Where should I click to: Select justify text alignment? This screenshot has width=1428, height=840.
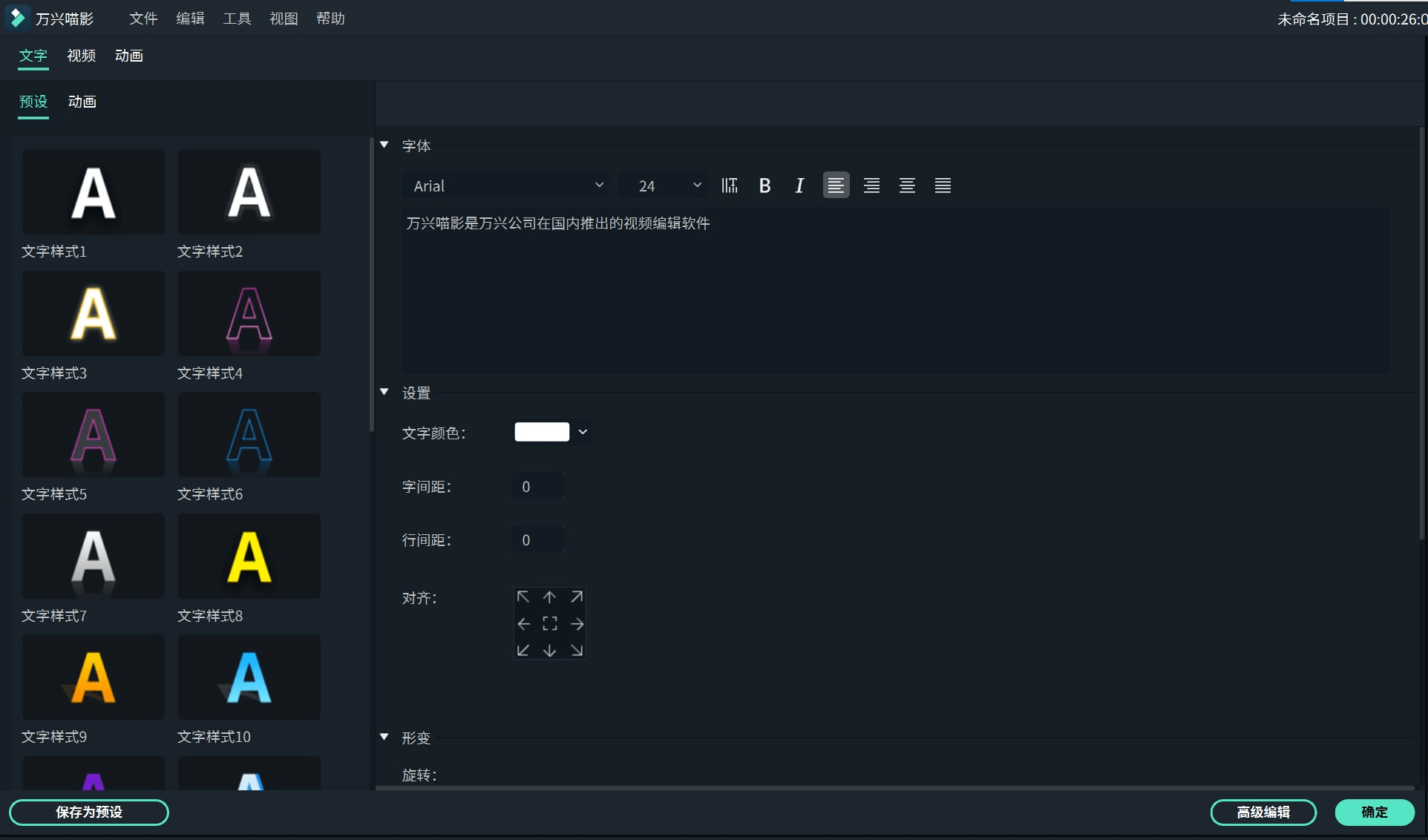point(943,186)
